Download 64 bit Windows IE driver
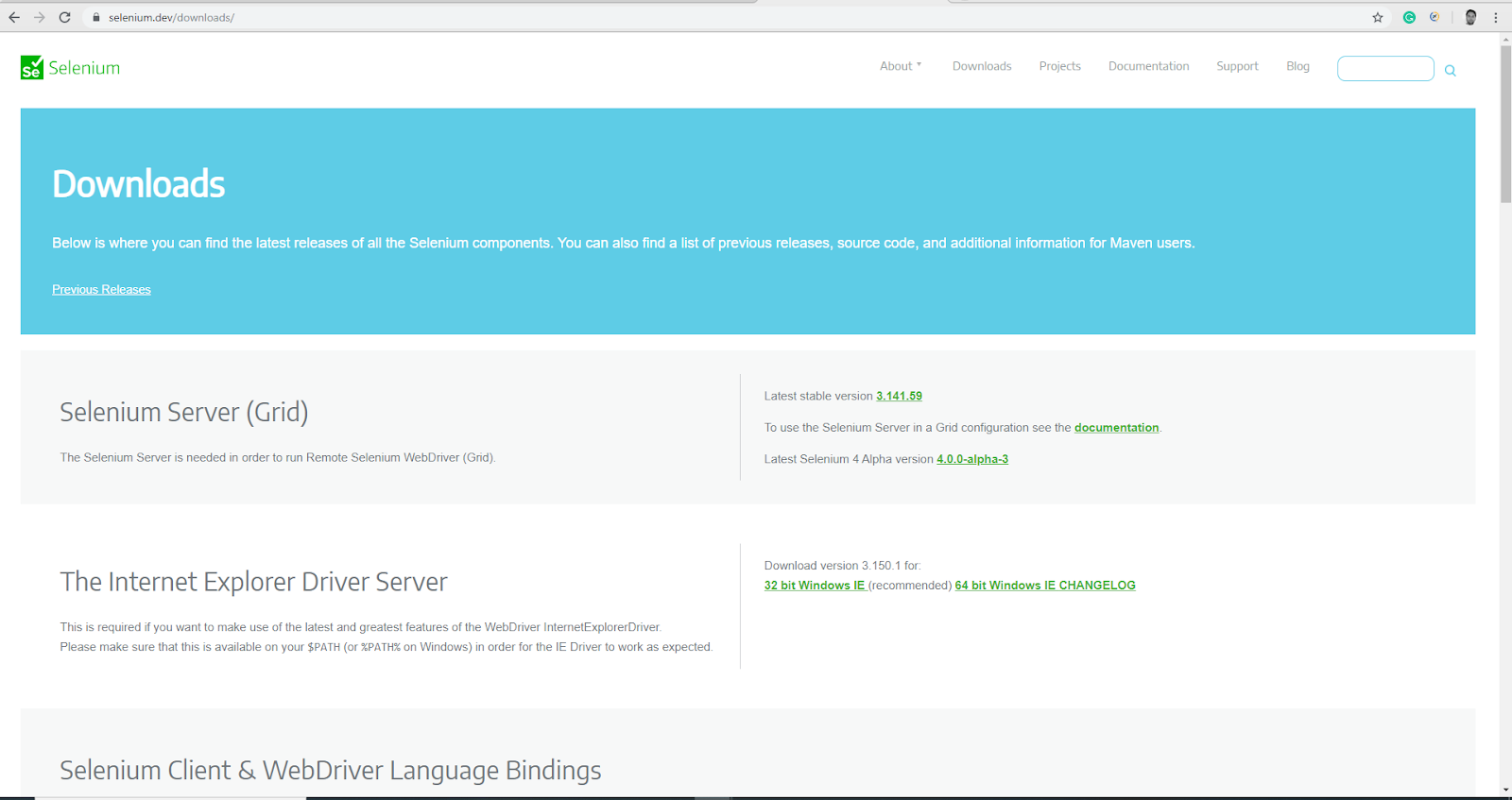1512x800 pixels. [x=1005, y=586]
